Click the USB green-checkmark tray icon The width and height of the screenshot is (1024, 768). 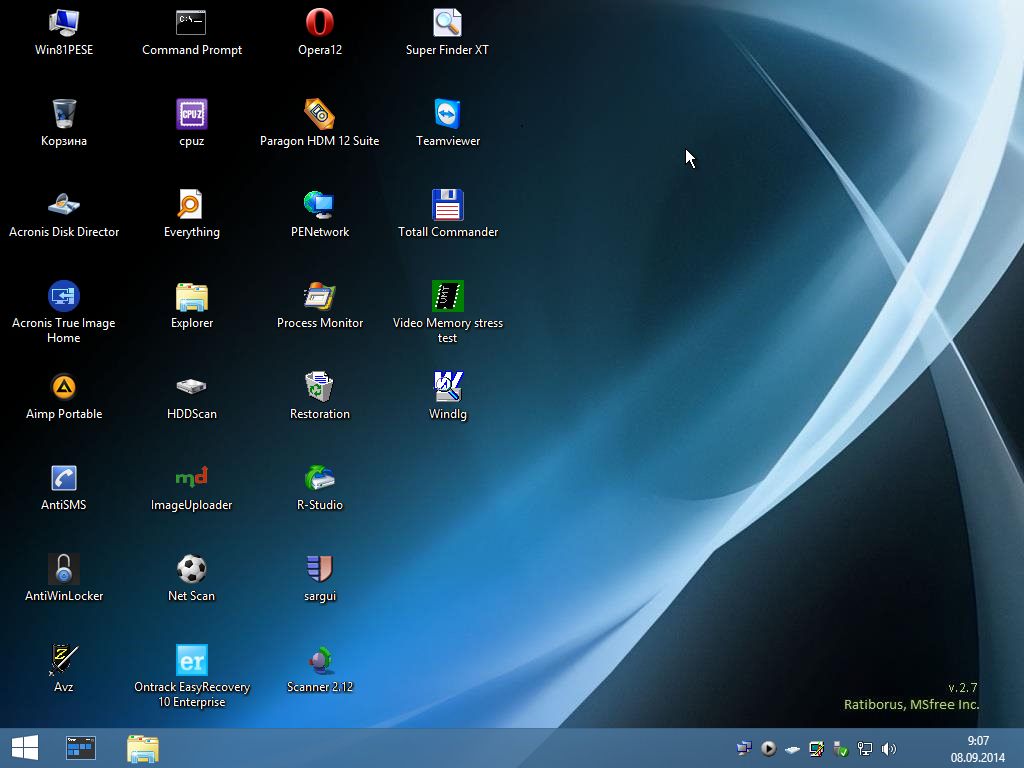click(x=840, y=748)
